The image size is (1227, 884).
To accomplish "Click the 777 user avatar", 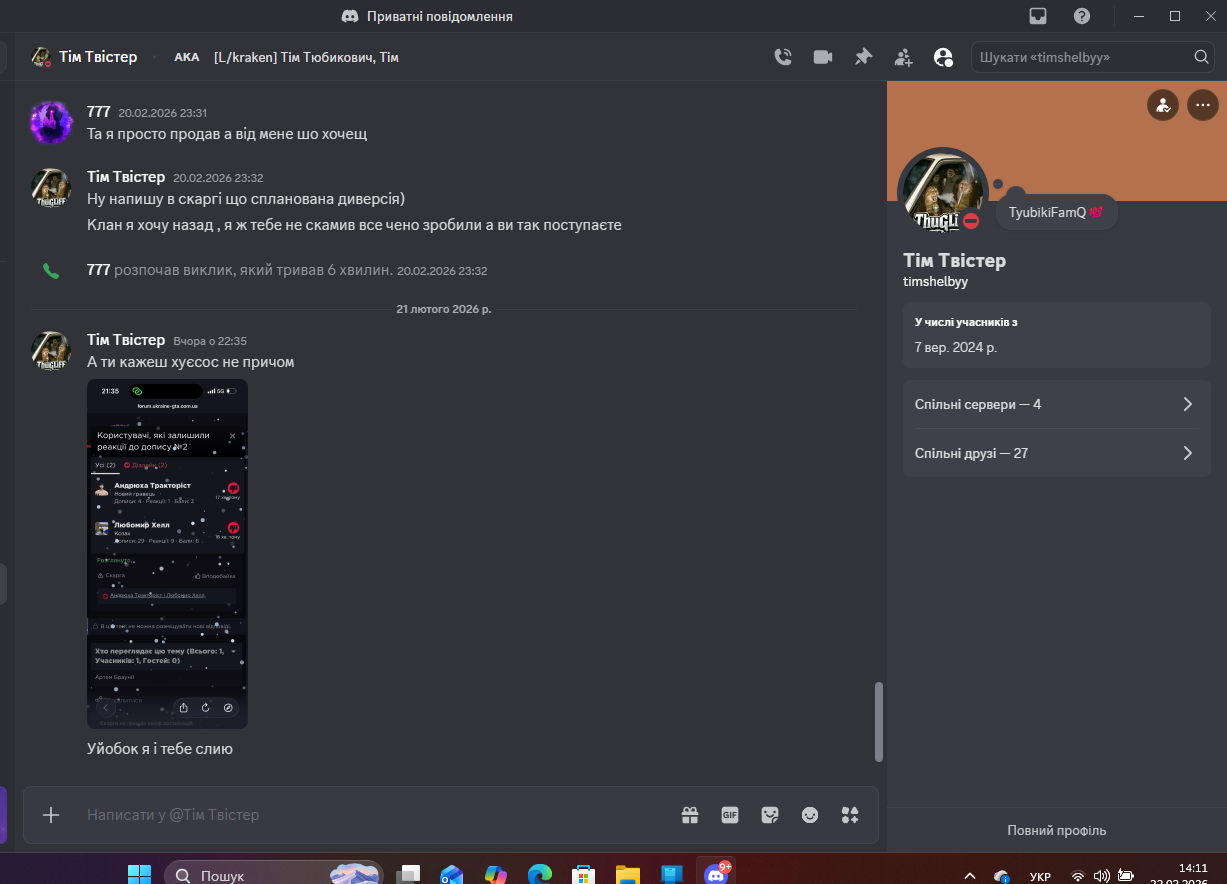I will coord(50,122).
